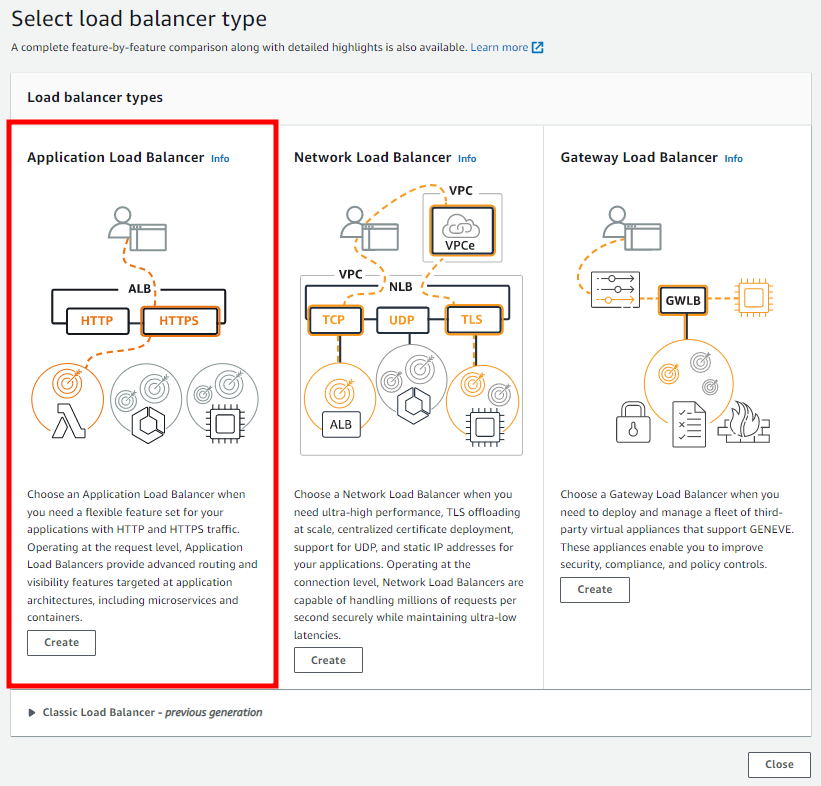
Task: Click the Lambda icon in ALB diagram
Action: pyautogui.click(x=69, y=421)
